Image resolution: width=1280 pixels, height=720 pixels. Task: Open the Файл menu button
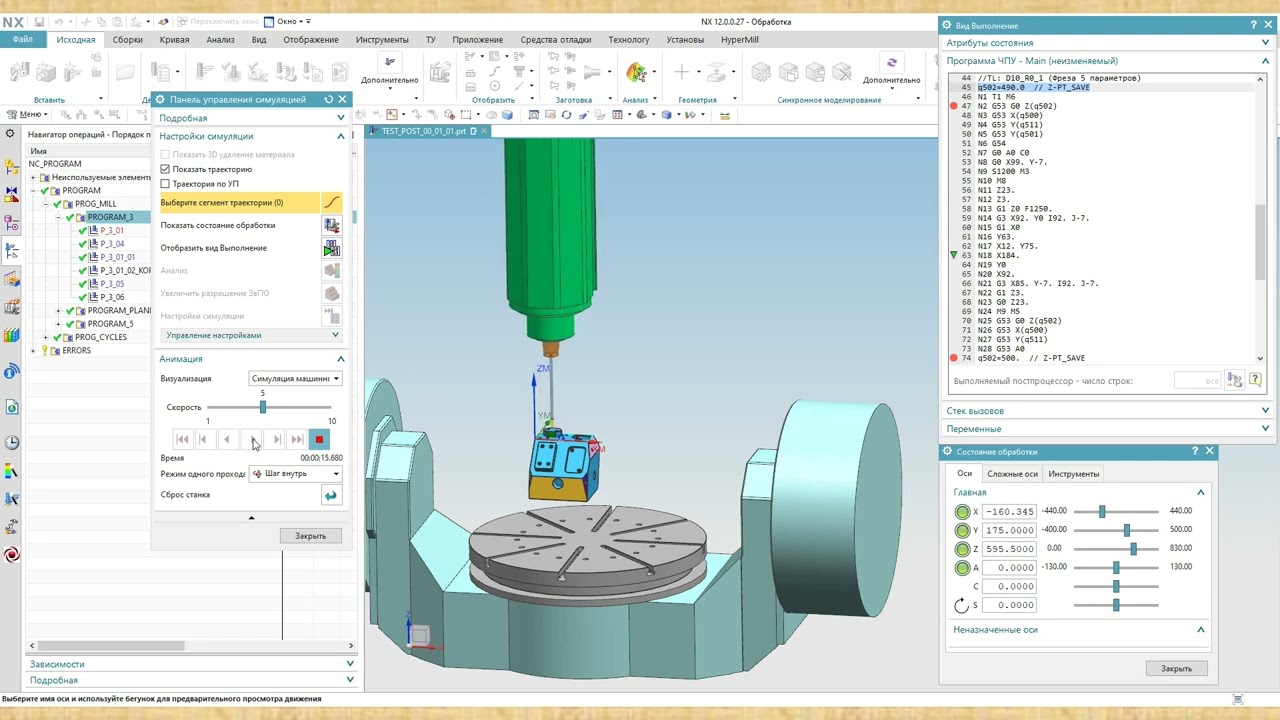point(22,40)
